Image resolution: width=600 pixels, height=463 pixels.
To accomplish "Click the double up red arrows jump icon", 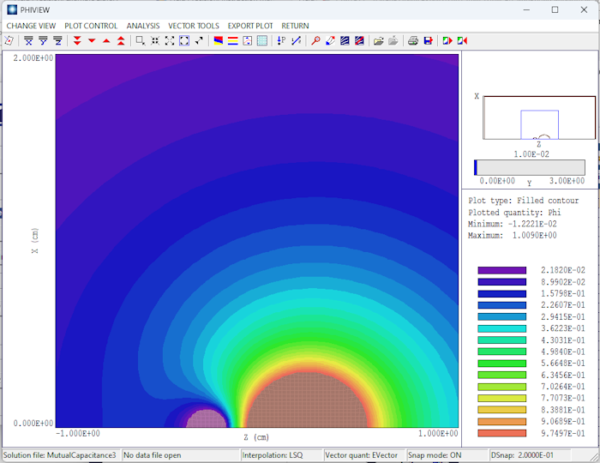I will [x=121, y=41].
